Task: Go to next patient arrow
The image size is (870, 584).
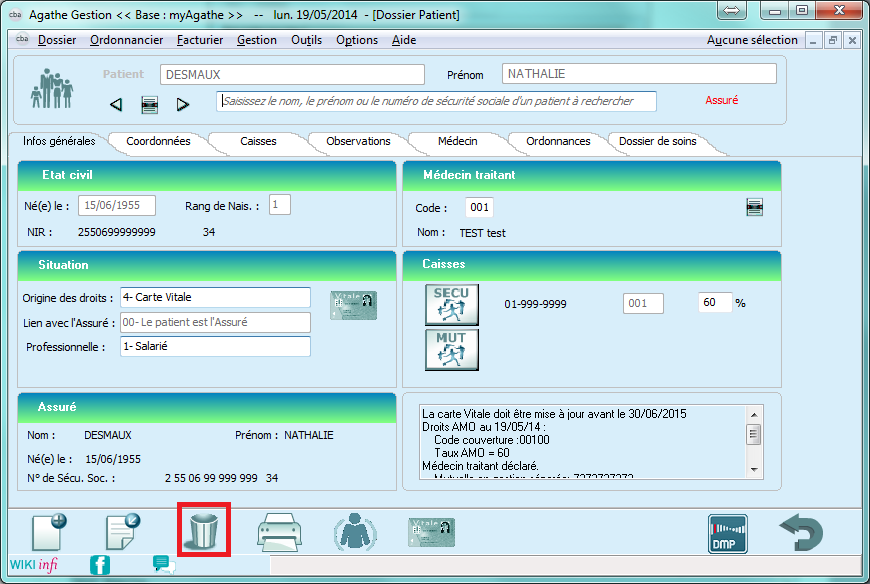Action: pyautogui.click(x=183, y=104)
